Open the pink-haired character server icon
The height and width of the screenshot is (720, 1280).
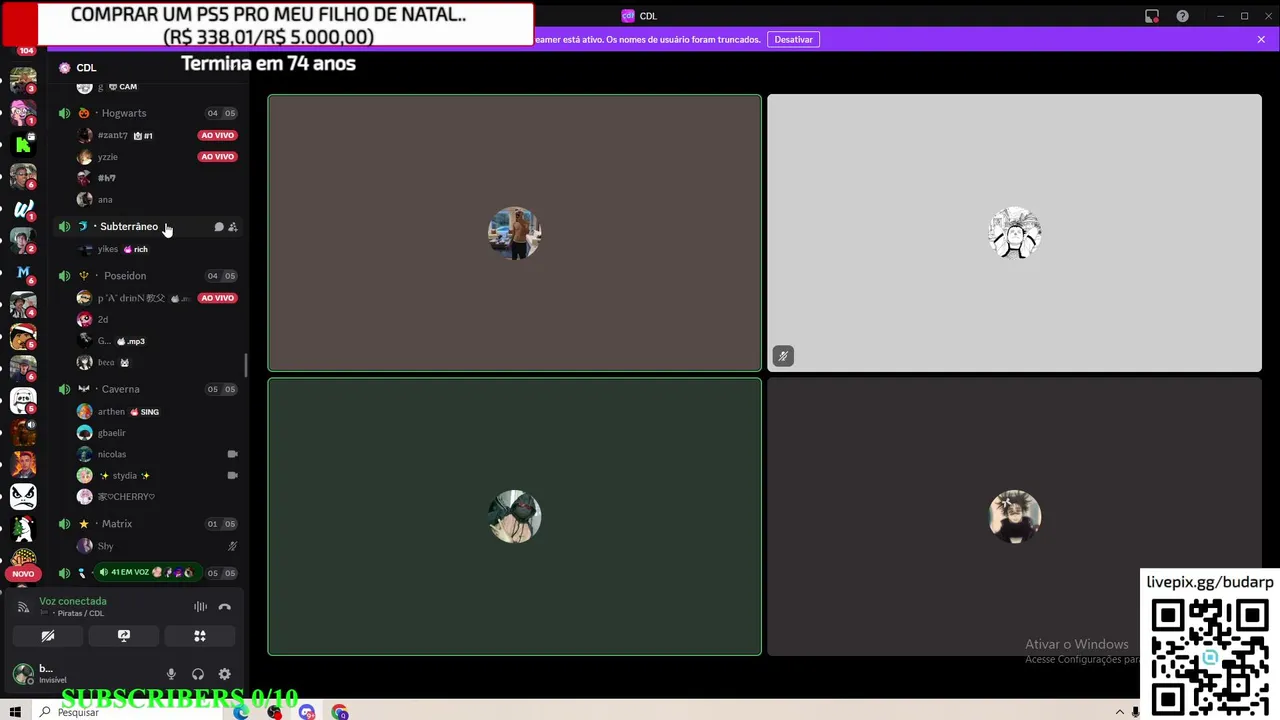[23, 112]
